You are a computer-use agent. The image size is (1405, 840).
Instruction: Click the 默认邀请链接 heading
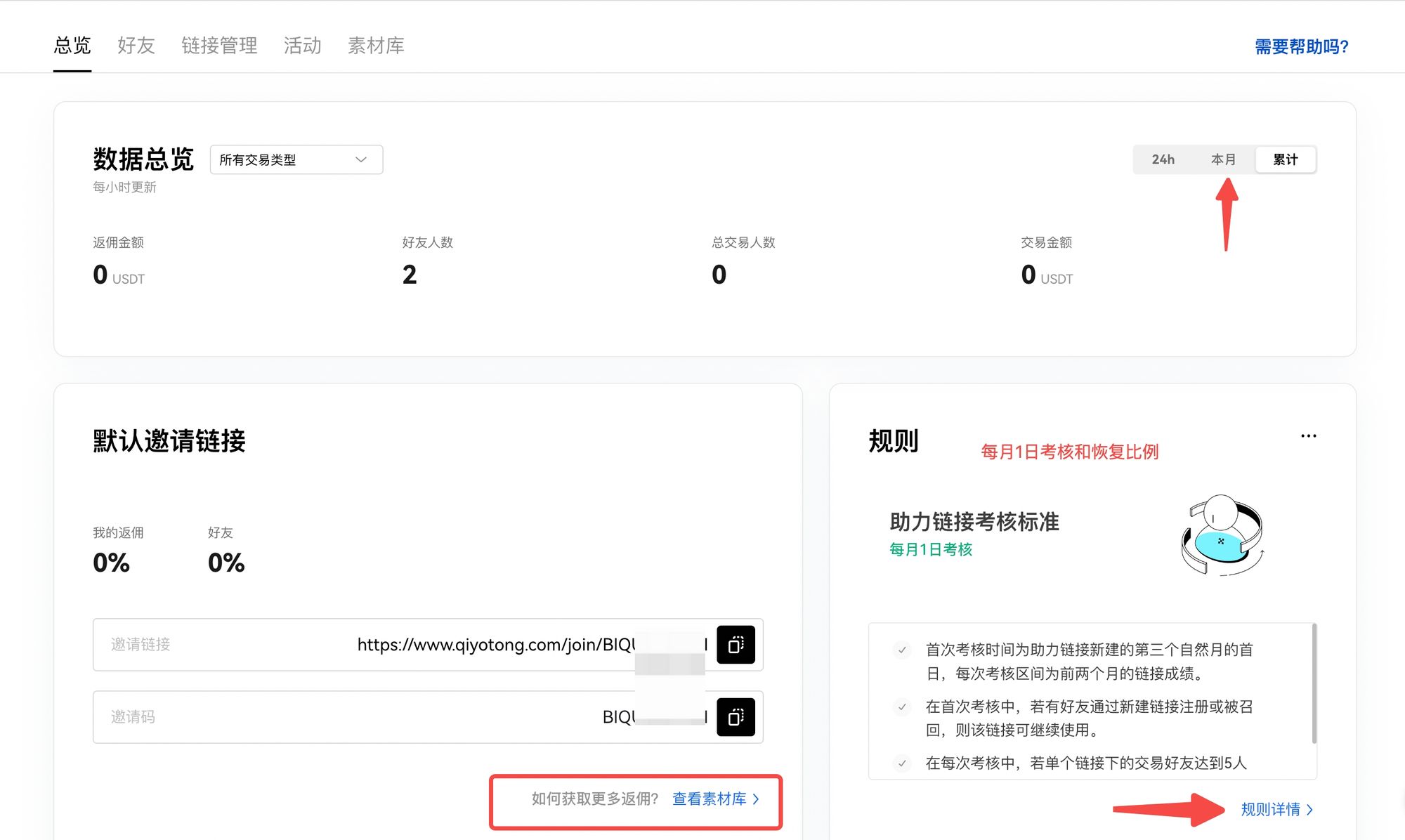(169, 441)
